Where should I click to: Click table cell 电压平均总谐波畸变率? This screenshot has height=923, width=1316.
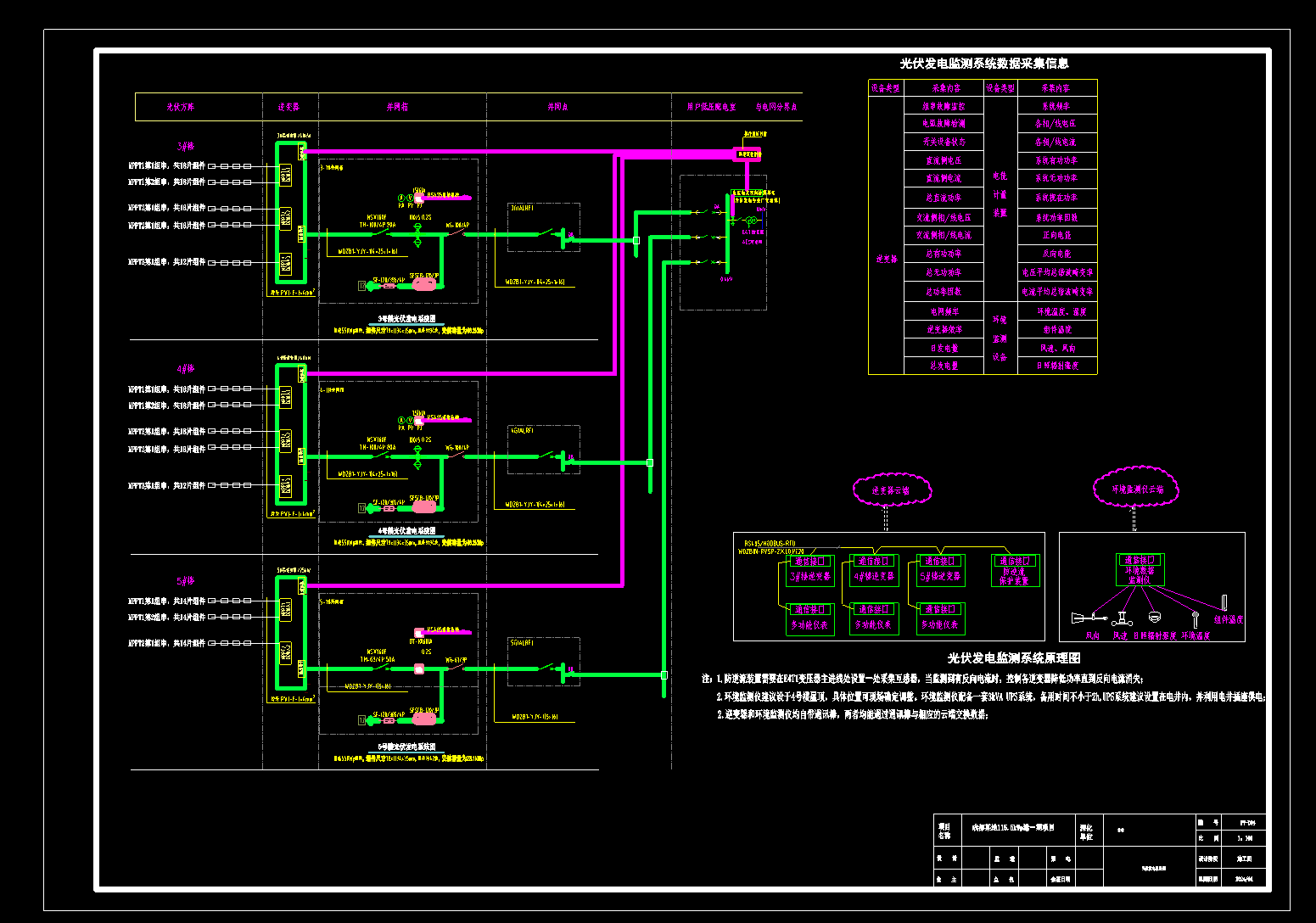click(x=1056, y=272)
